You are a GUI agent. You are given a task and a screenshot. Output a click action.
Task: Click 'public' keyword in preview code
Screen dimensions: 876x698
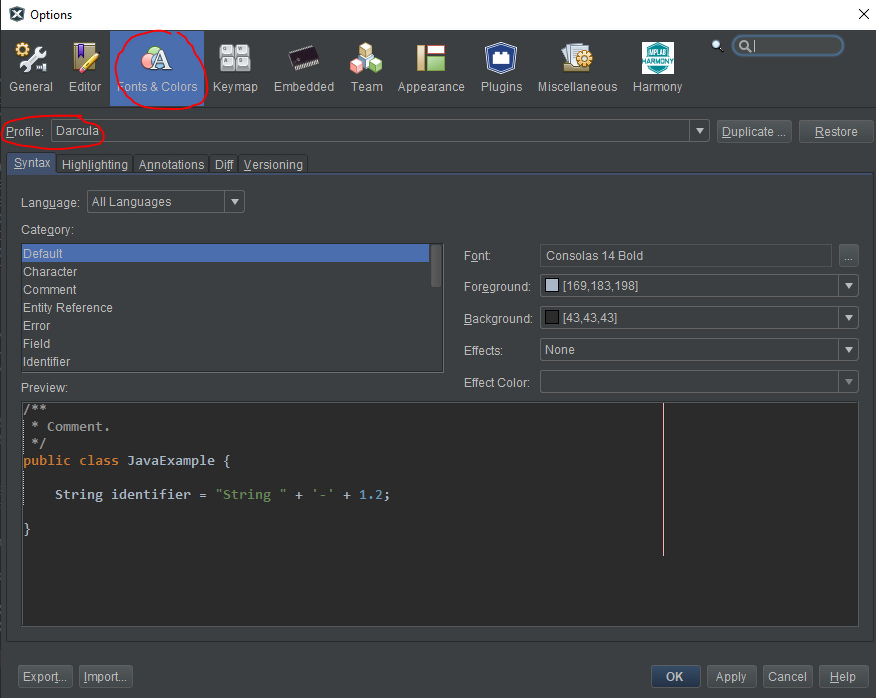pos(47,460)
